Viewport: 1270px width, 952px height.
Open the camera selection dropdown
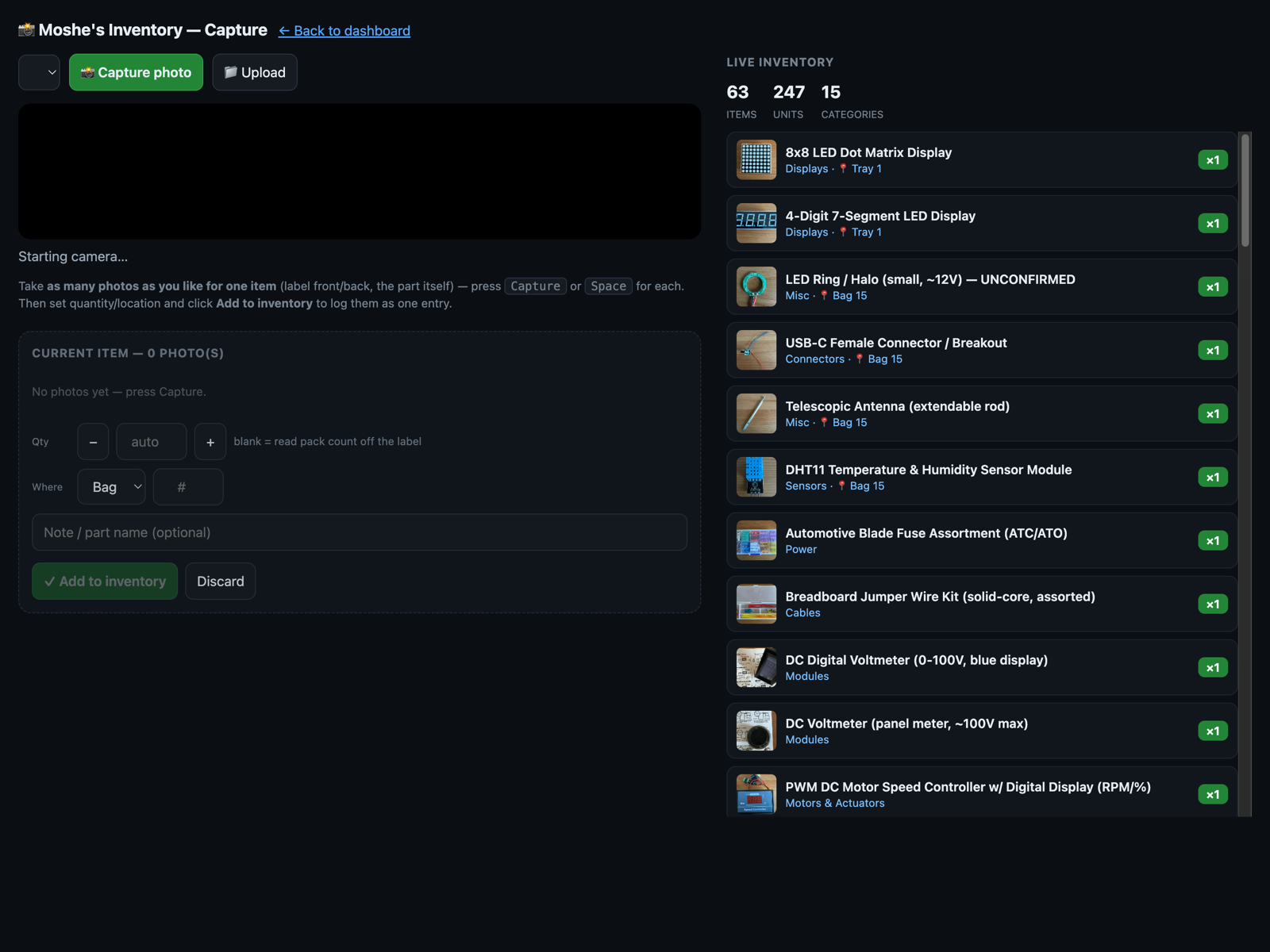[x=39, y=72]
